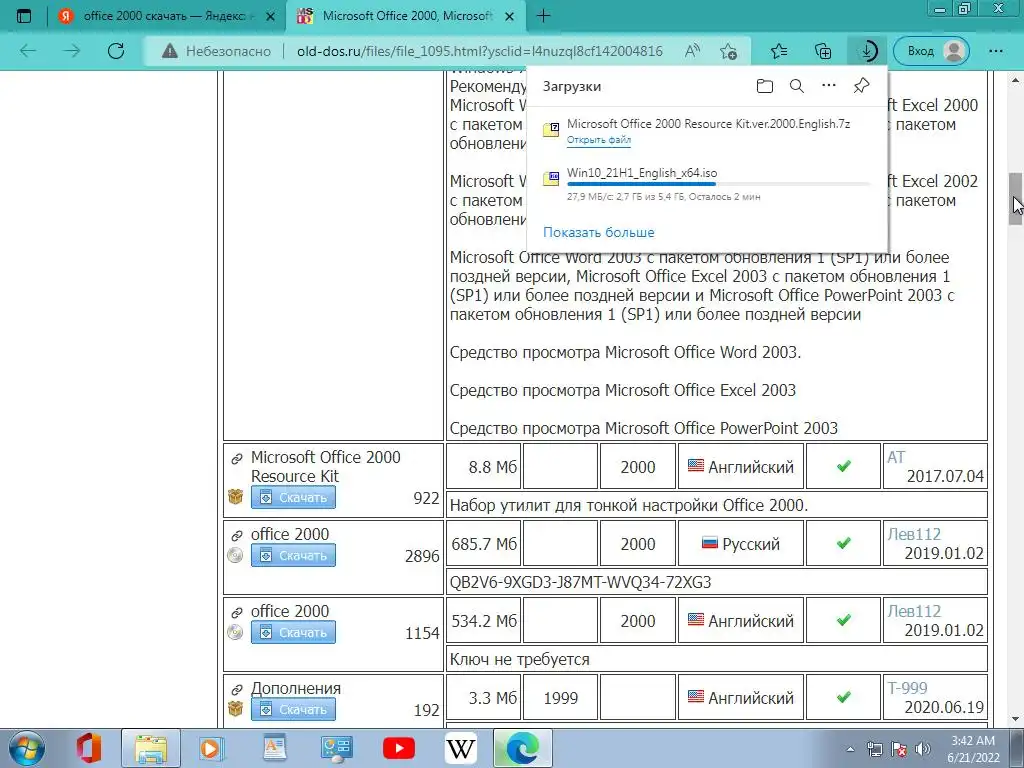
Task: Open the Control Panel taskbar icon
Action: point(336,748)
